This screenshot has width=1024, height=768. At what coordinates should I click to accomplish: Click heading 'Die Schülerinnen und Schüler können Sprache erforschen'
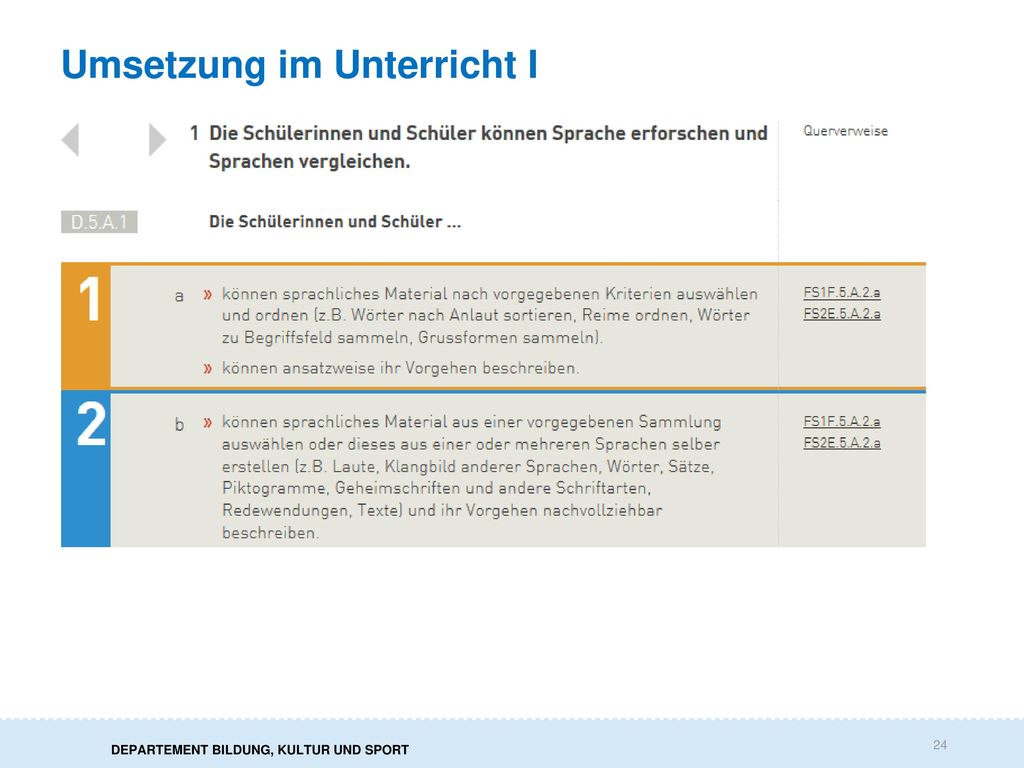tap(488, 147)
